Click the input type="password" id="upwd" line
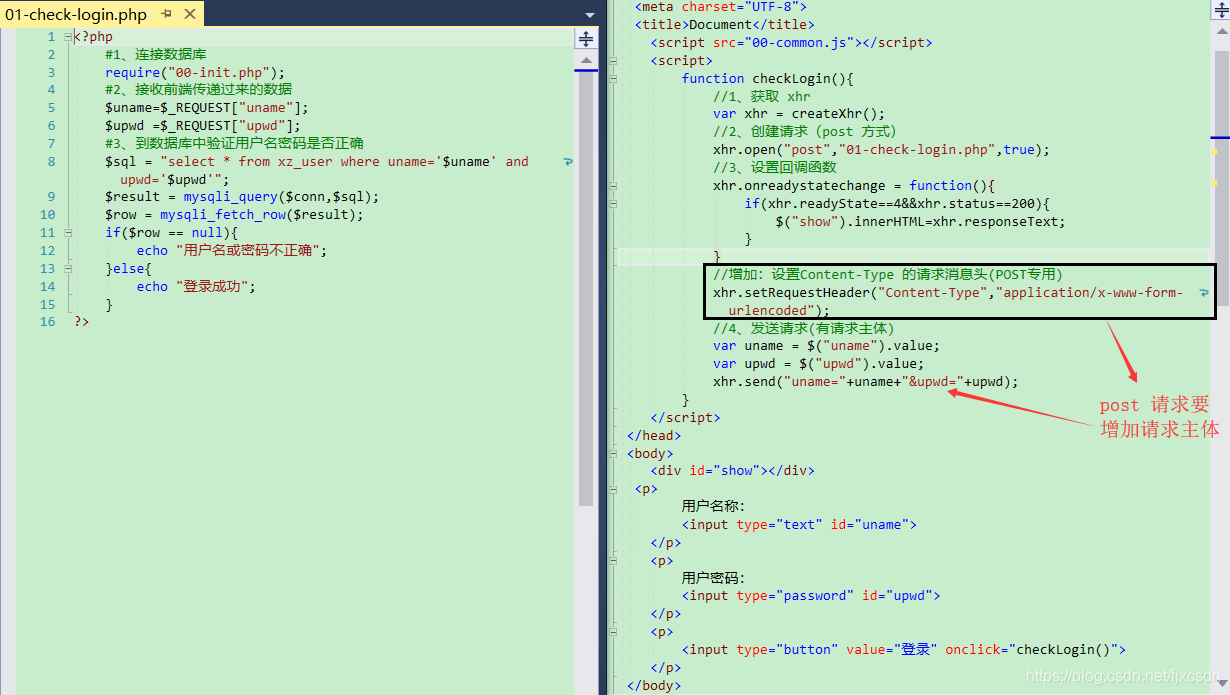This screenshot has width=1230, height=695. pyautogui.click(x=811, y=596)
